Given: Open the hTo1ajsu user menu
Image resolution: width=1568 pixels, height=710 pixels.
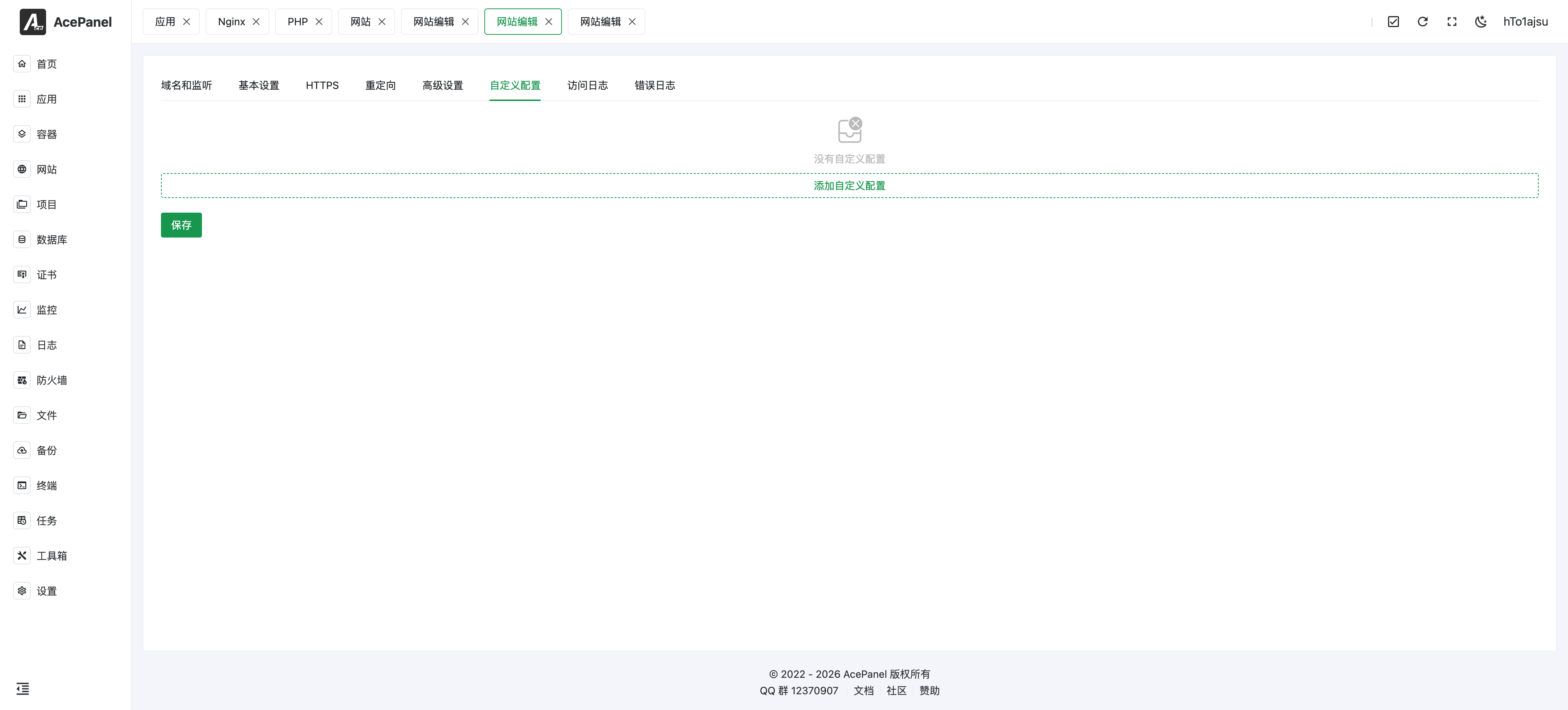Looking at the screenshot, I should click(x=1526, y=22).
